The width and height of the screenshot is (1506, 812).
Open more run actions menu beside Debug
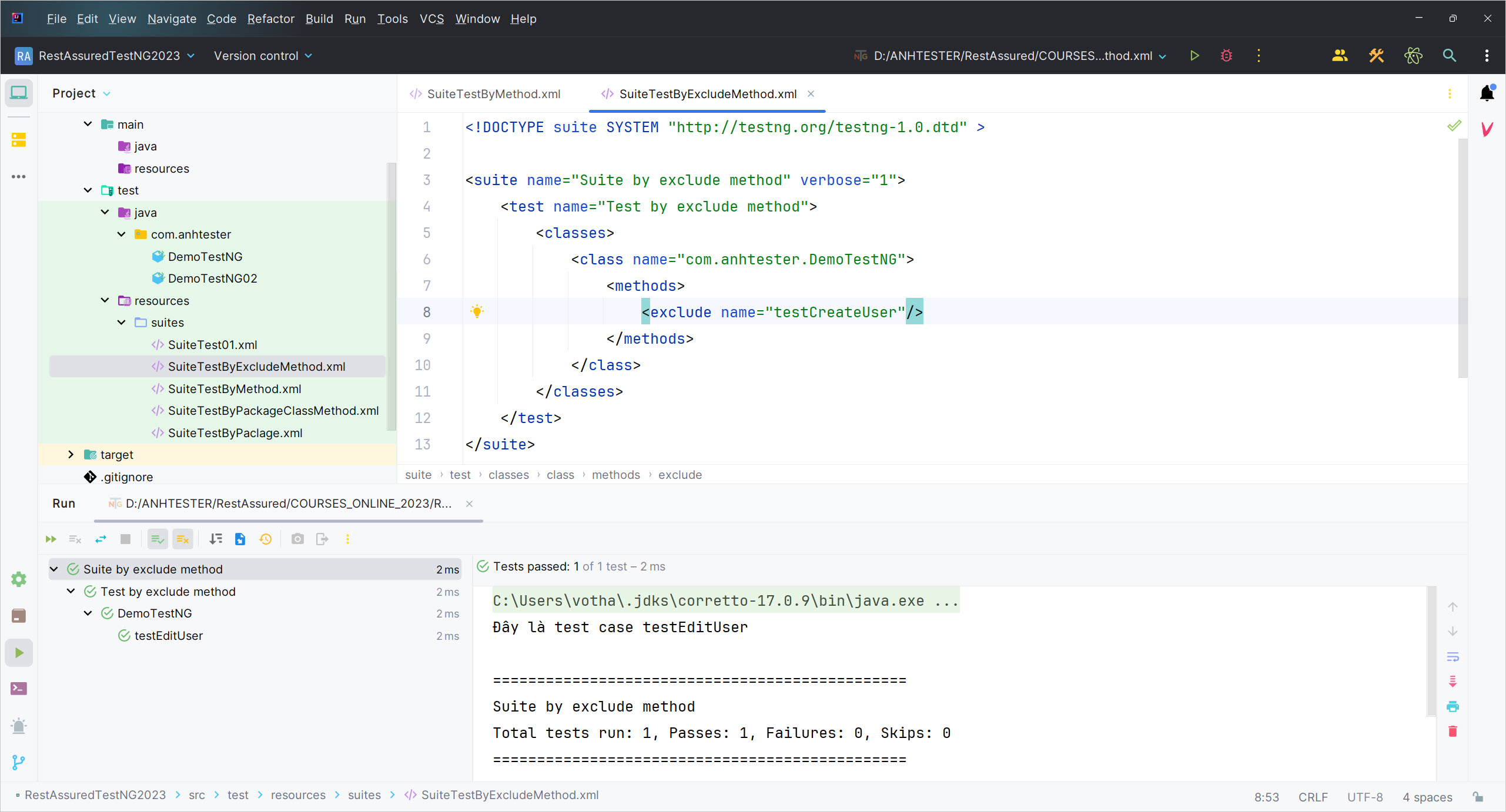[1259, 56]
